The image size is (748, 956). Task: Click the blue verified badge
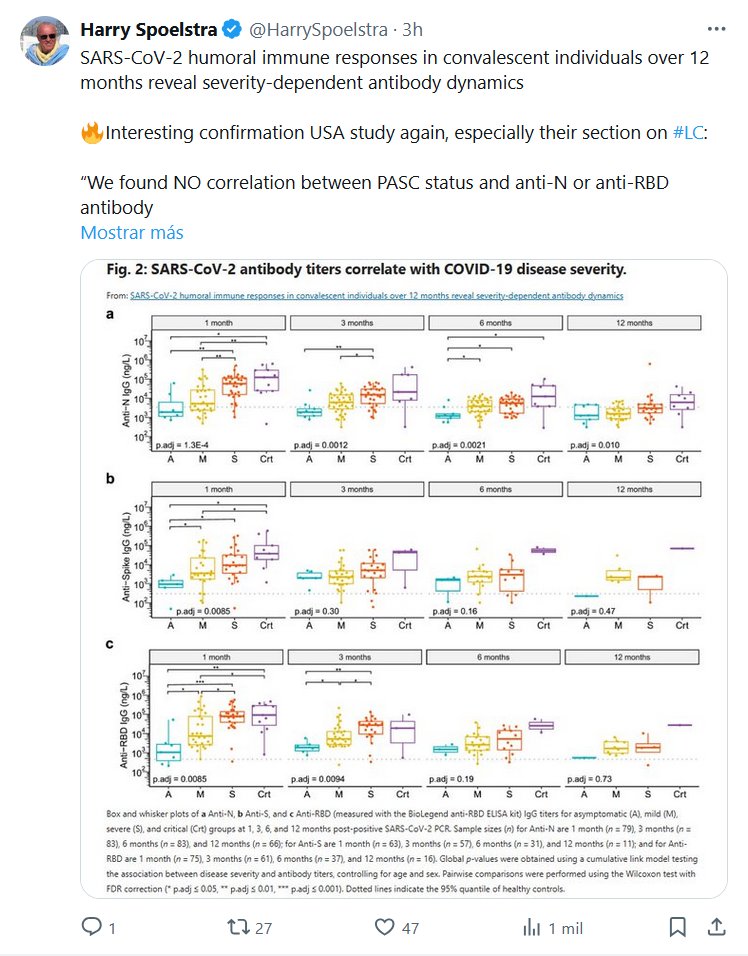coord(221,30)
